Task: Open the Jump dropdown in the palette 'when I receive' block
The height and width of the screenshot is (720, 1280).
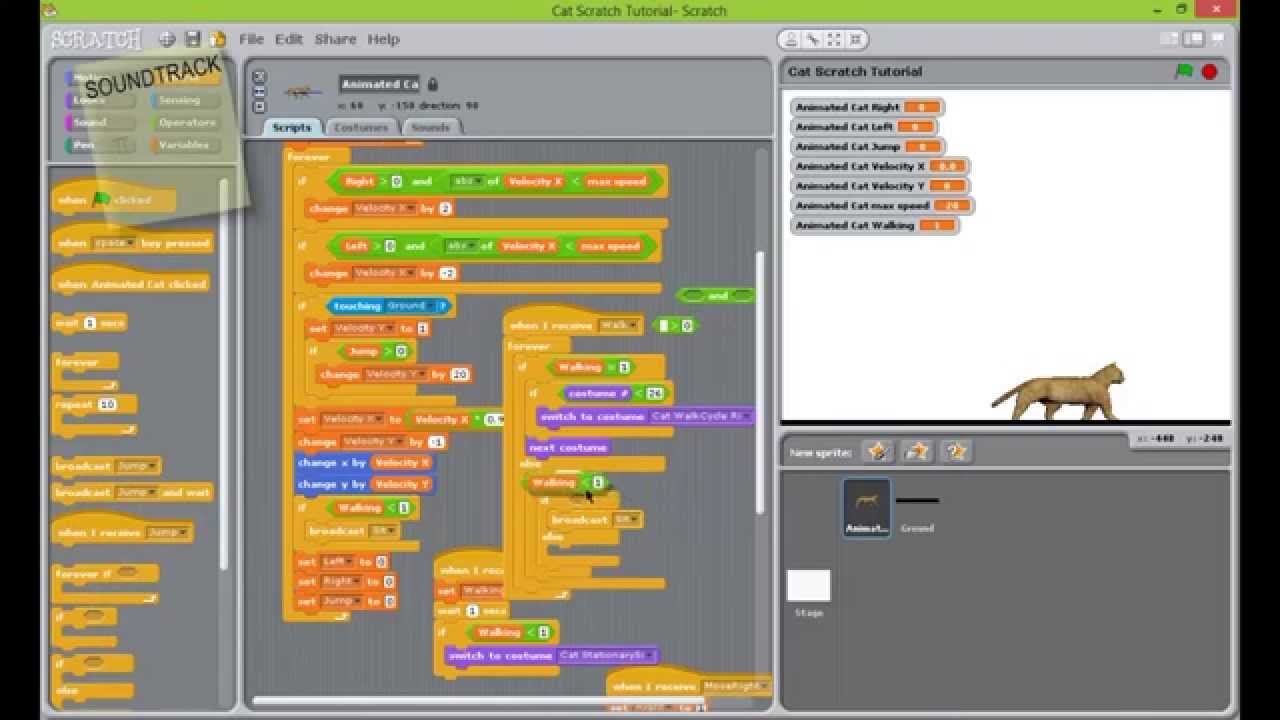Action: pos(168,533)
